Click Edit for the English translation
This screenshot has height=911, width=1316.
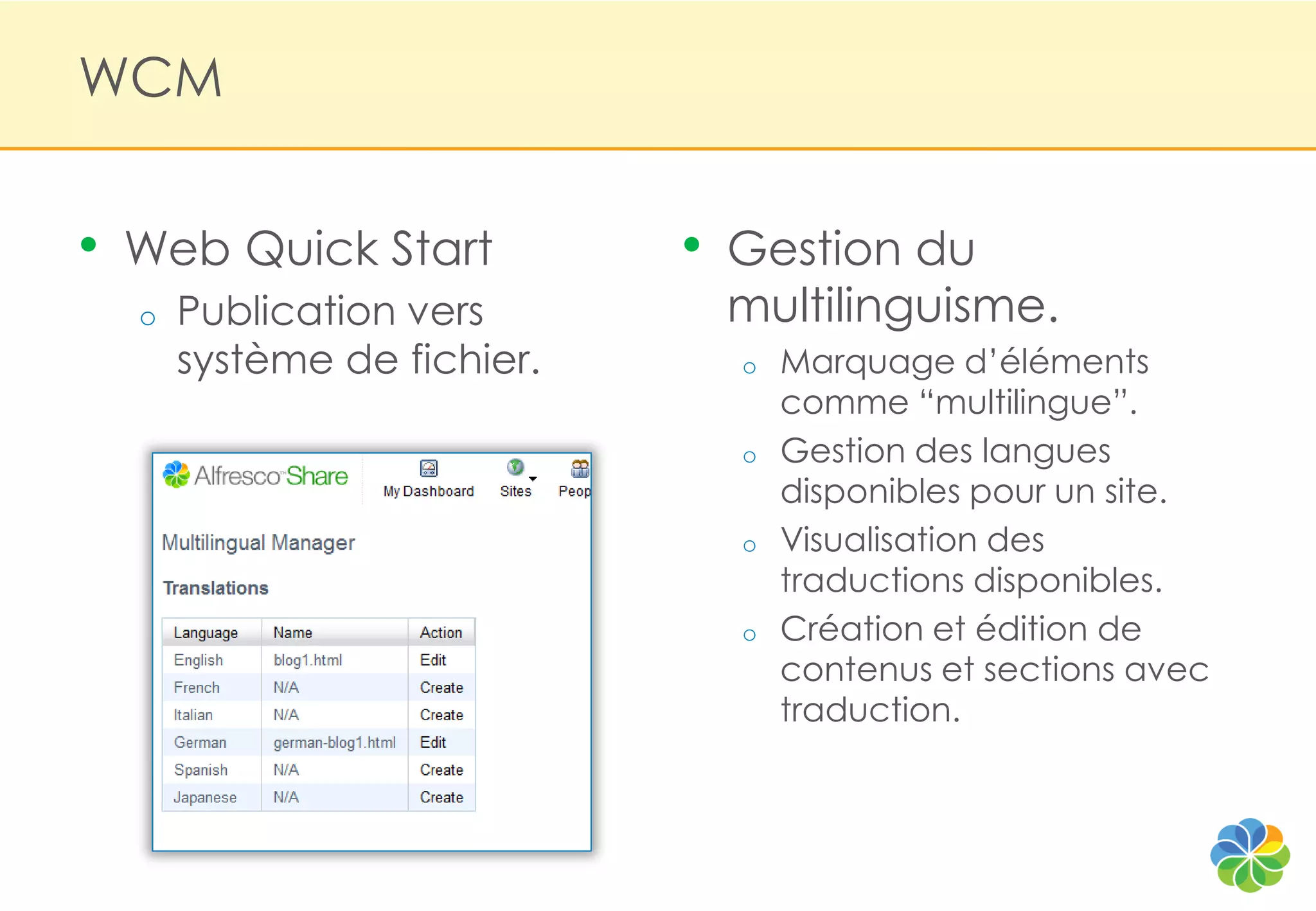(433, 660)
